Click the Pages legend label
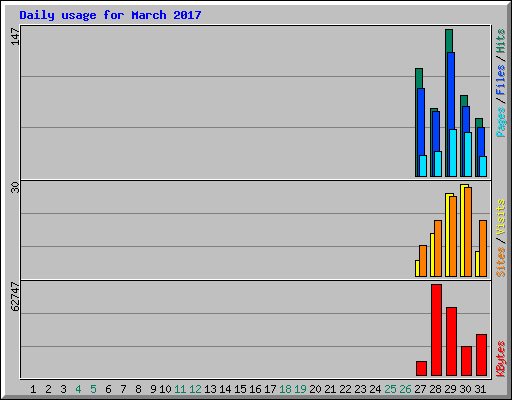 pos(501,122)
